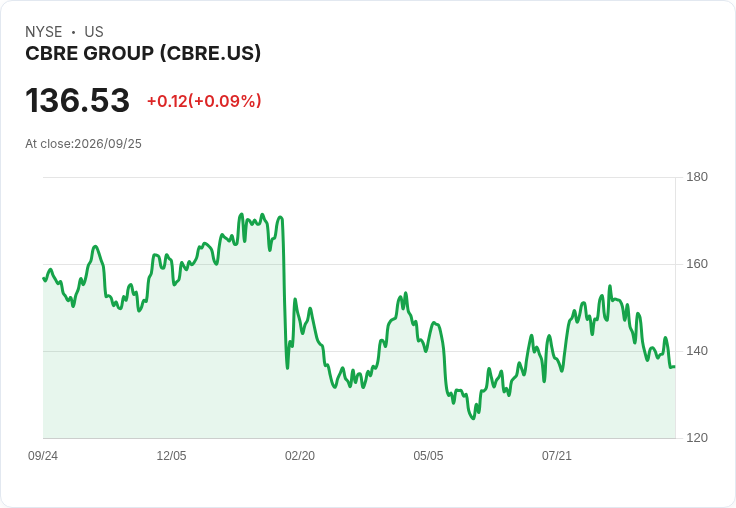Viewport: 736px width, 508px height.
Task: Click the 05/05 date axis label
Action: click(x=428, y=456)
